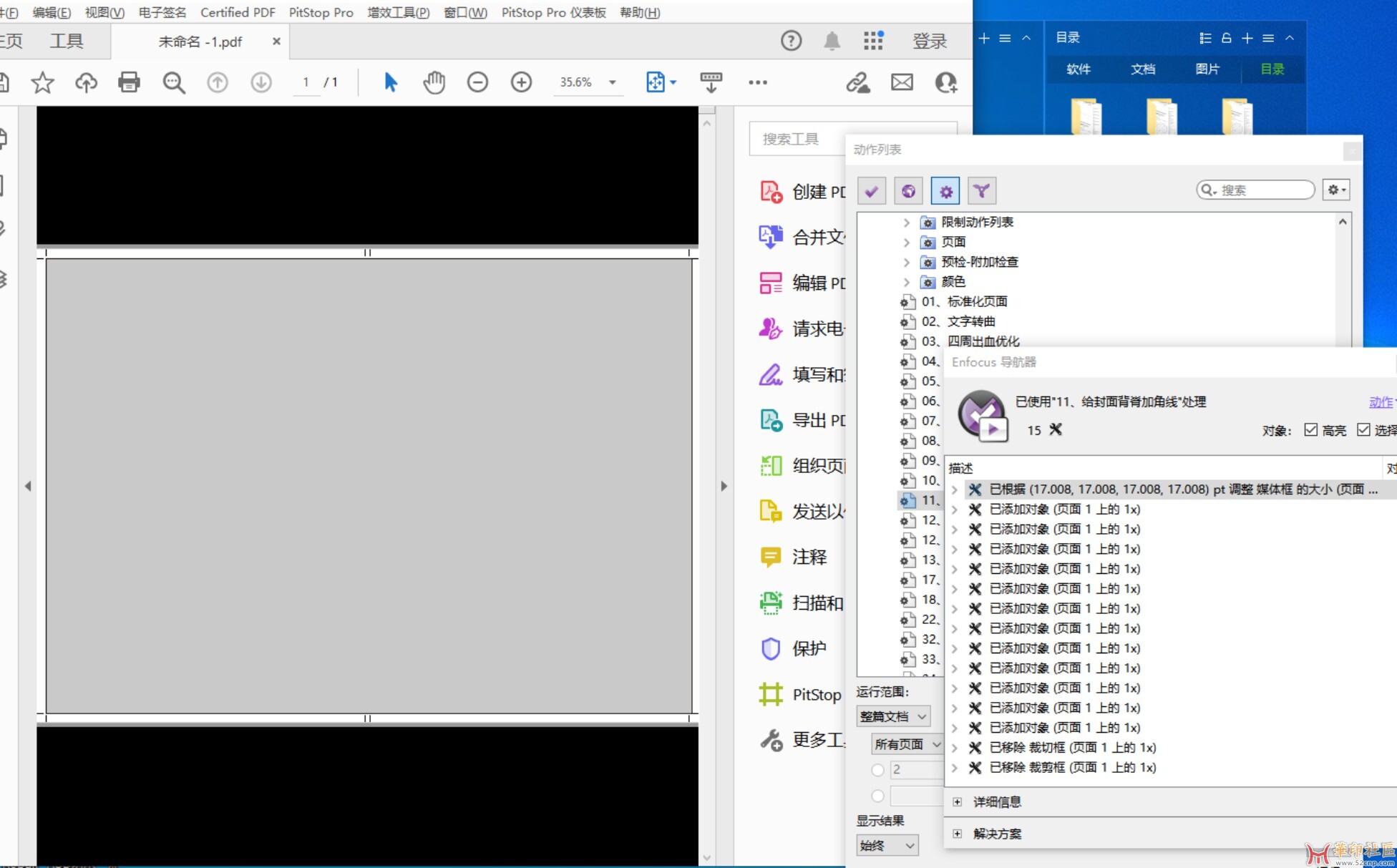Toggle the 高亮 checkbox
The image size is (1397, 868).
click(1310, 429)
